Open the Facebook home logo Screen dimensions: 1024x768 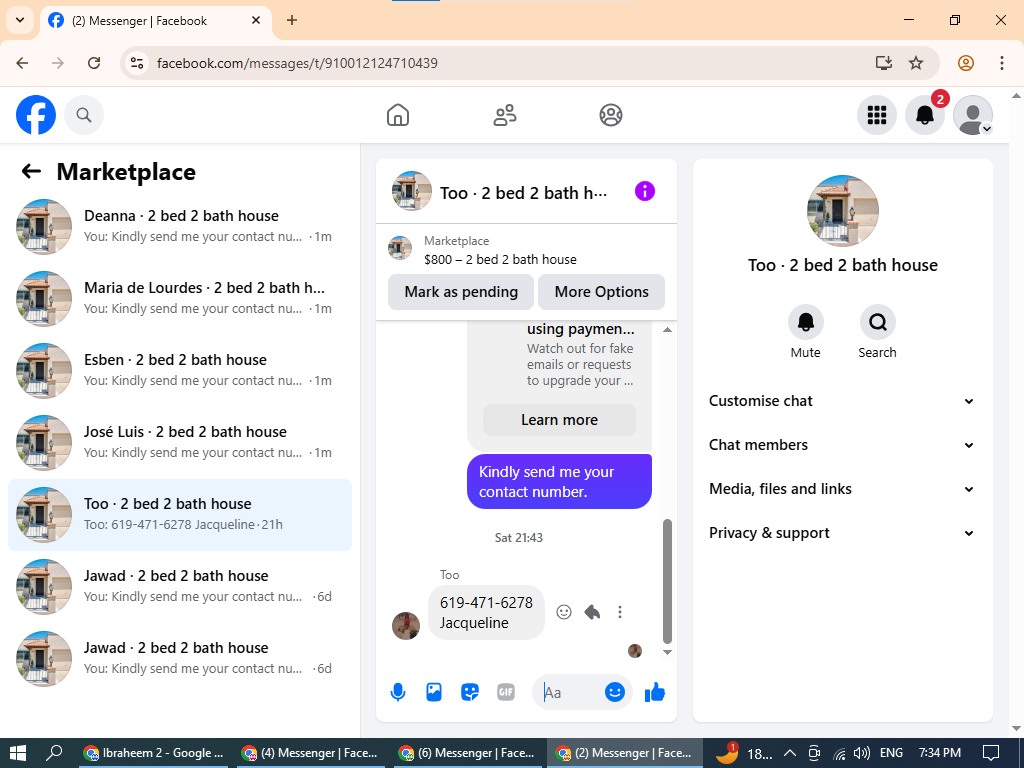coord(36,115)
